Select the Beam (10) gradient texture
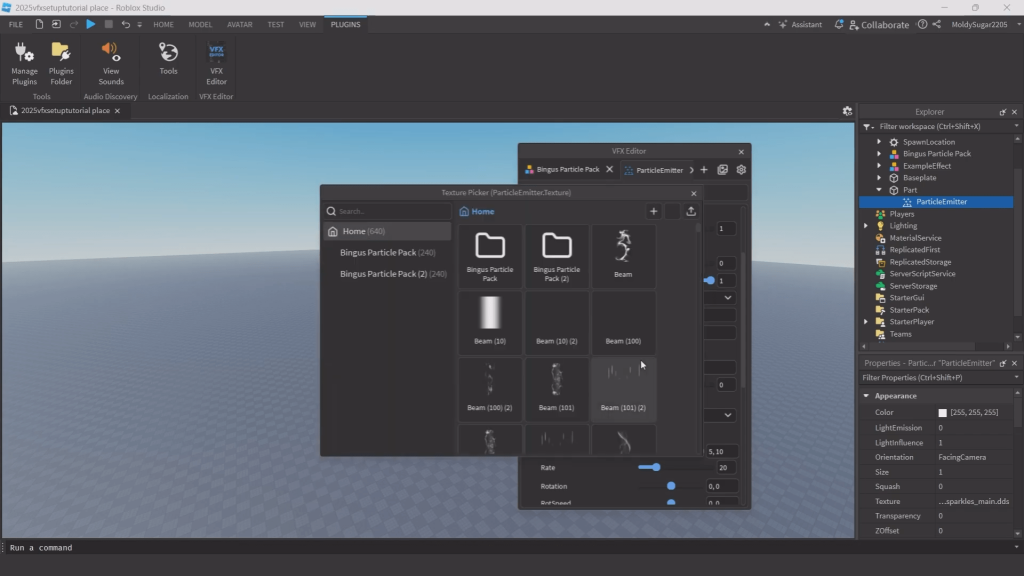The height and width of the screenshot is (576, 1024). point(490,323)
